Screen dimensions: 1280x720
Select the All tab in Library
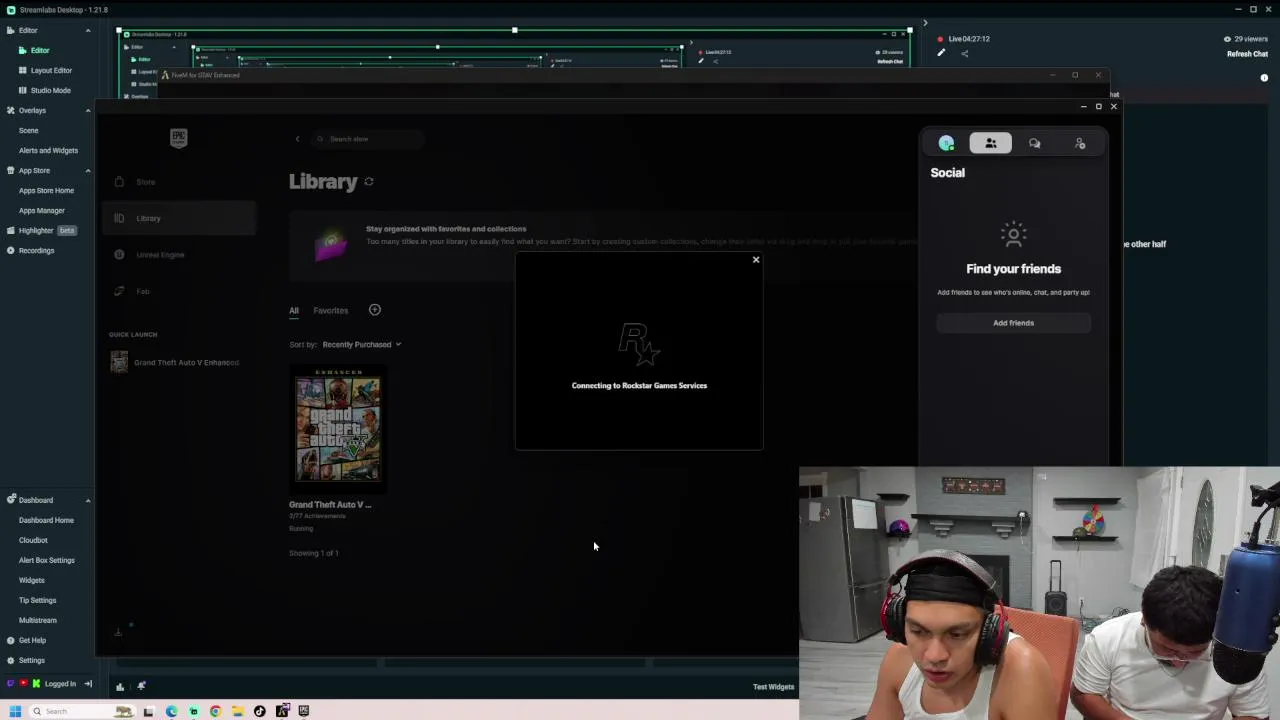(294, 311)
